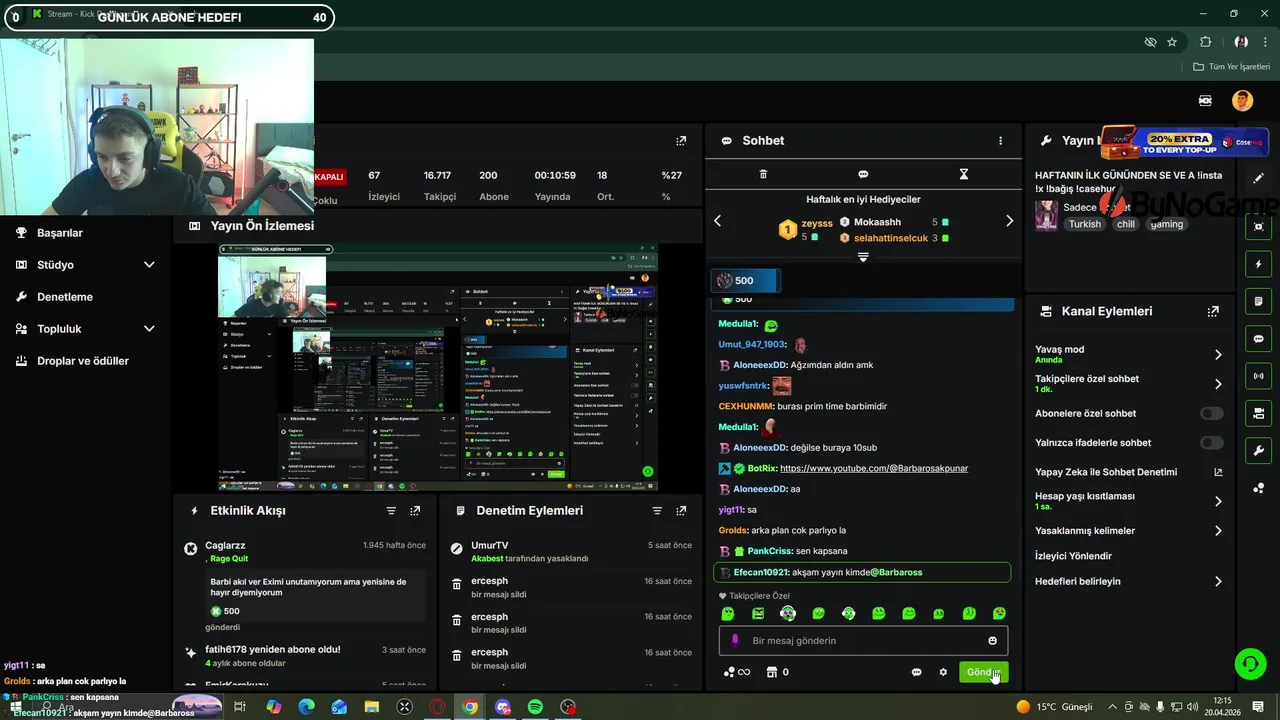This screenshot has width=1280, height=720.
Task: Click the broadcast signal icon in right sidebar
Action: pos(1258,376)
